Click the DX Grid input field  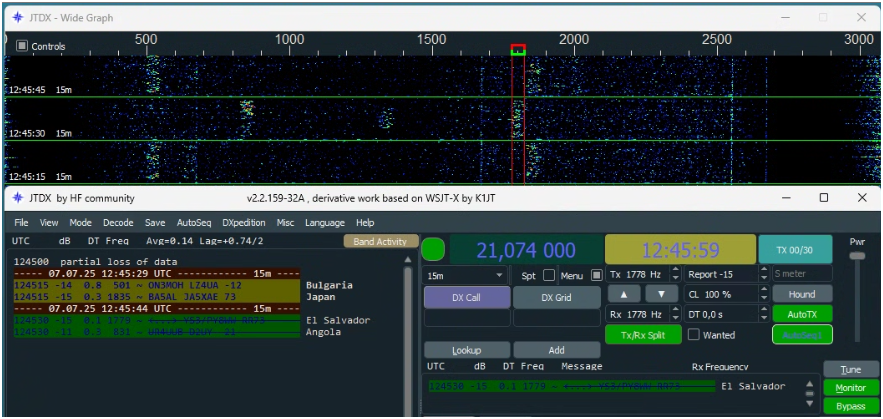pyautogui.click(x=556, y=318)
